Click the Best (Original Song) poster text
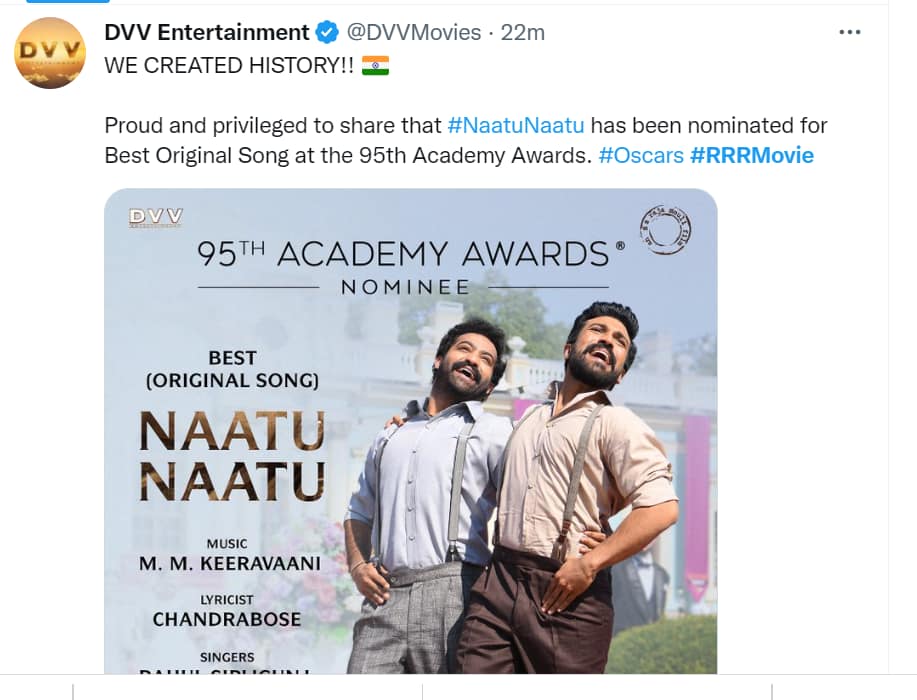This screenshot has width=917, height=700. pos(232,369)
